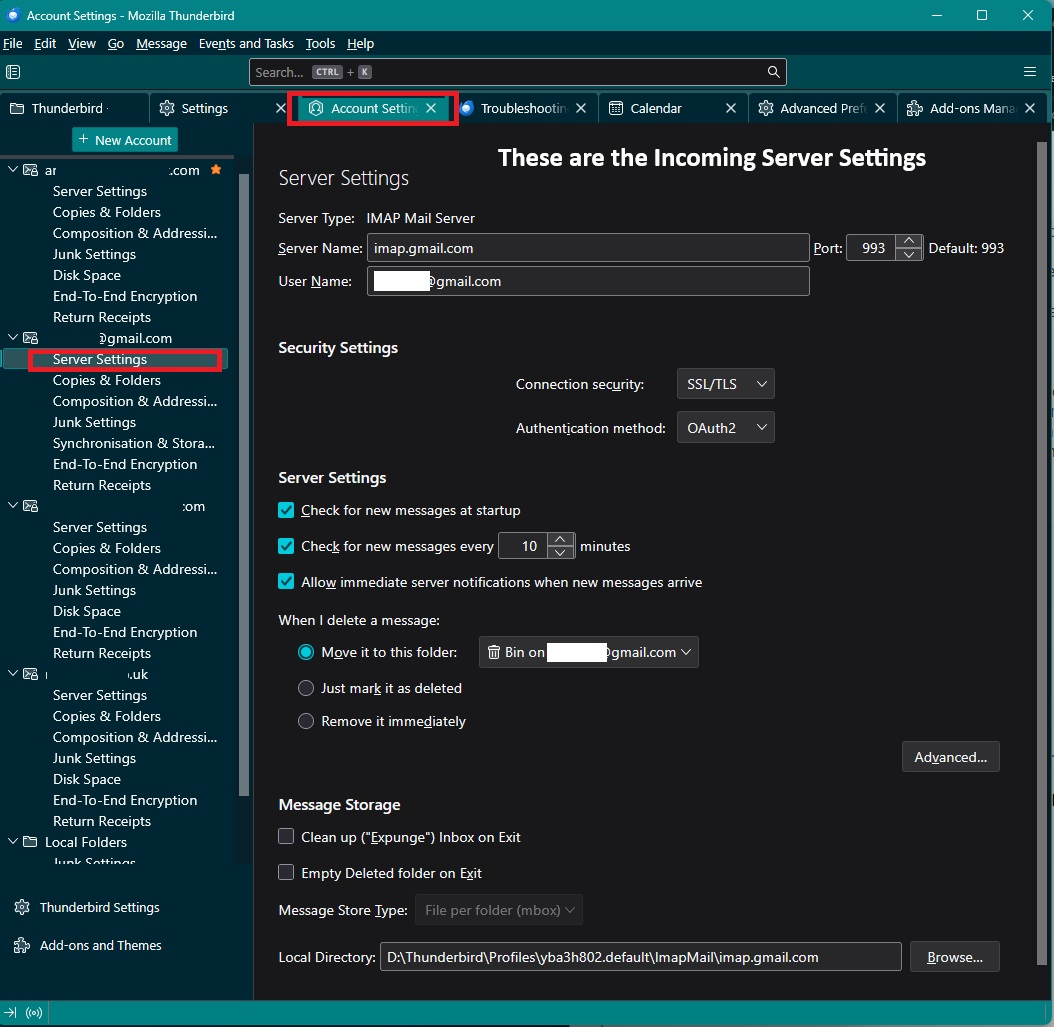Decrease the port number with down arrow
The width and height of the screenshot is (1054, 1027).
[909, 255]
